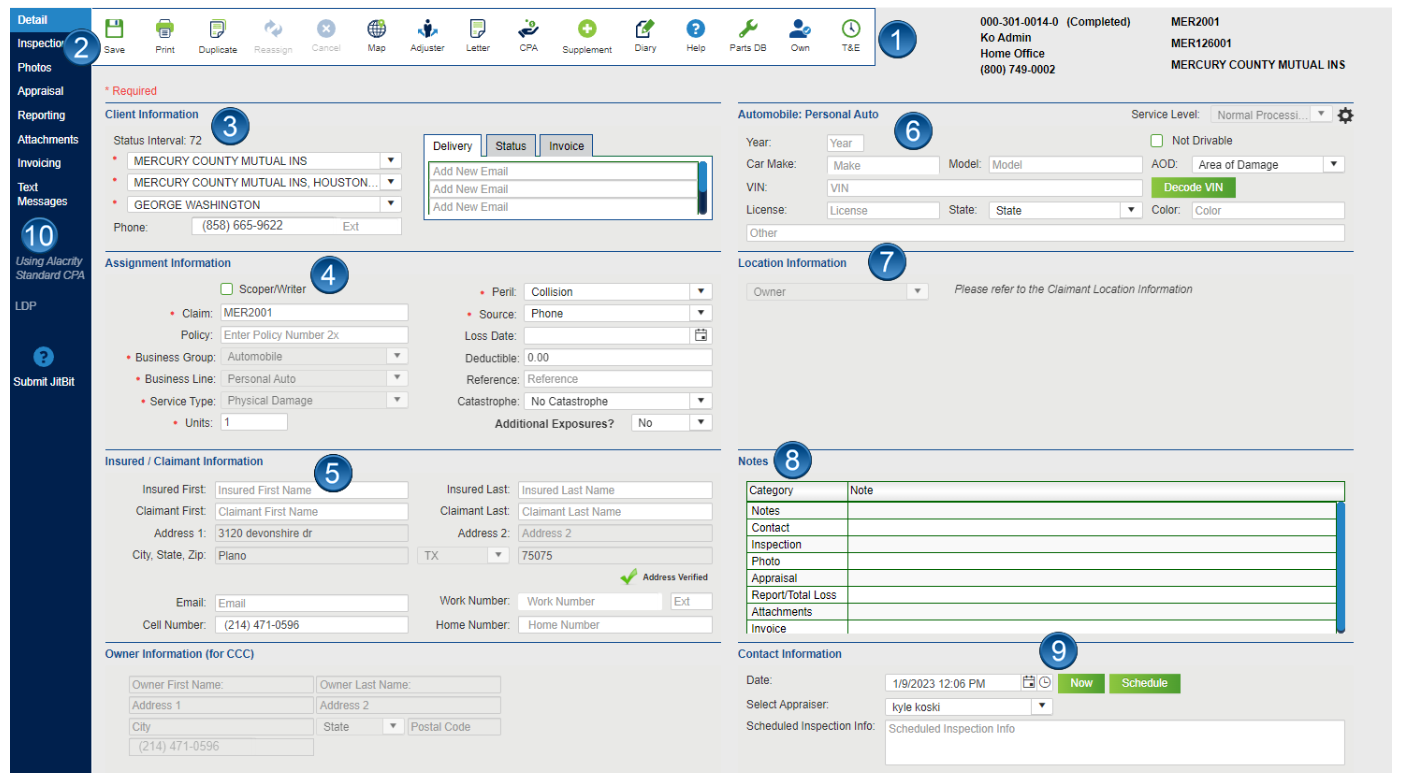The image size is (1401, 773).
Task: Expand the Peril dropdown
Action: click(702, 291)
